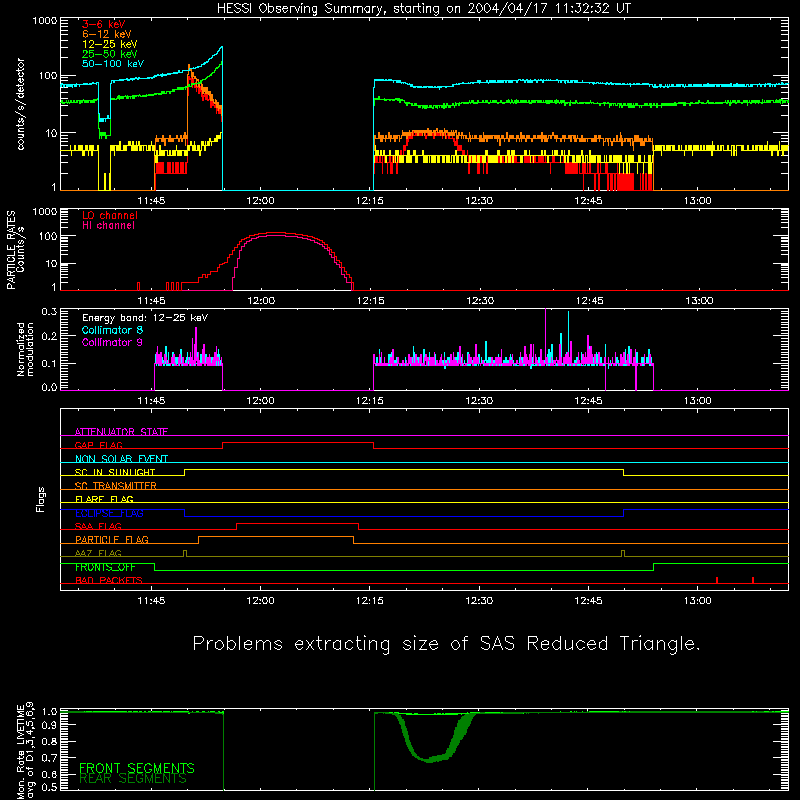Click the 'Mon. Rate LIVETIME' axis label
The image size is (800, 800).
[x=20, y=752]
